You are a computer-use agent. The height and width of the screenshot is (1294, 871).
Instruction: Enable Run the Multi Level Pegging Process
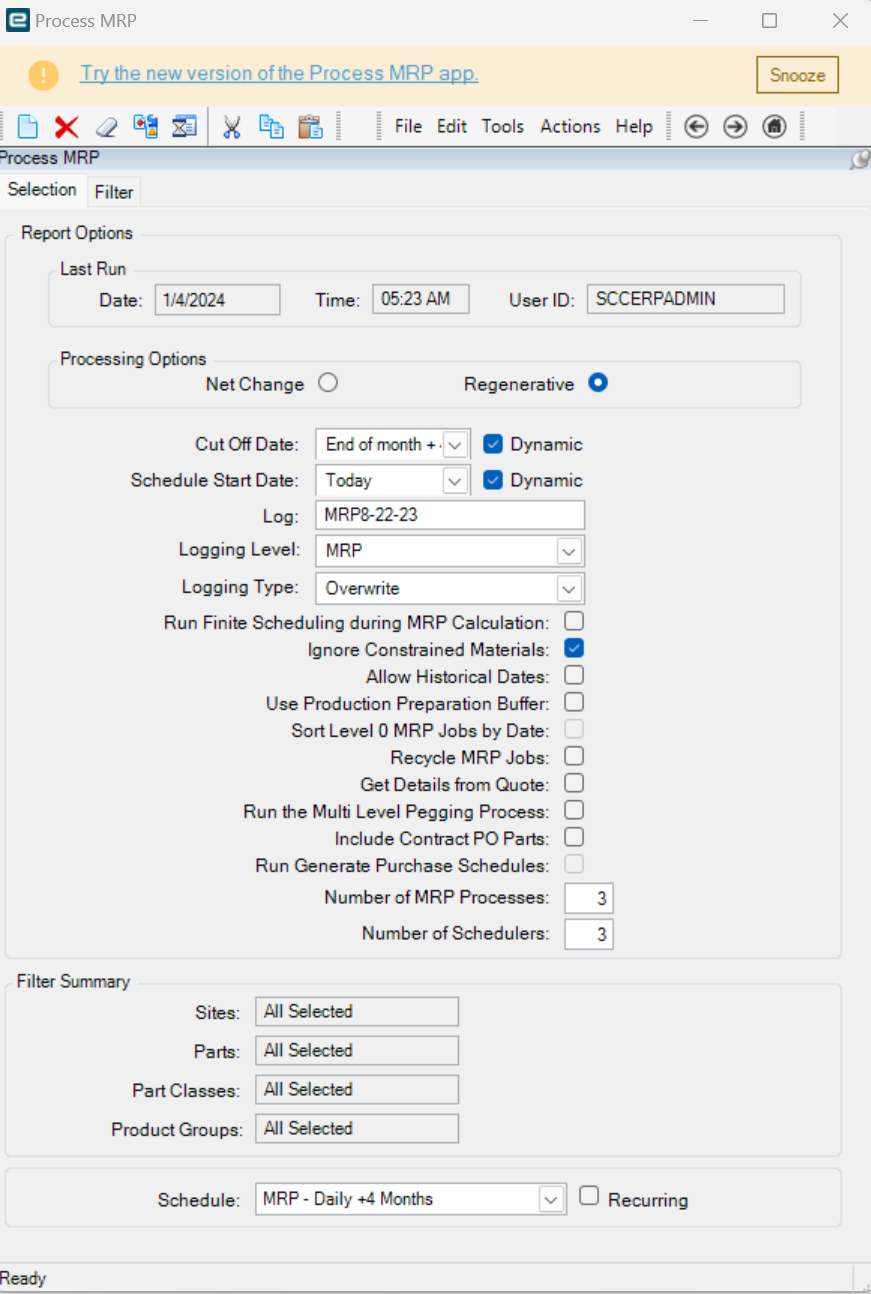(574, 810)
